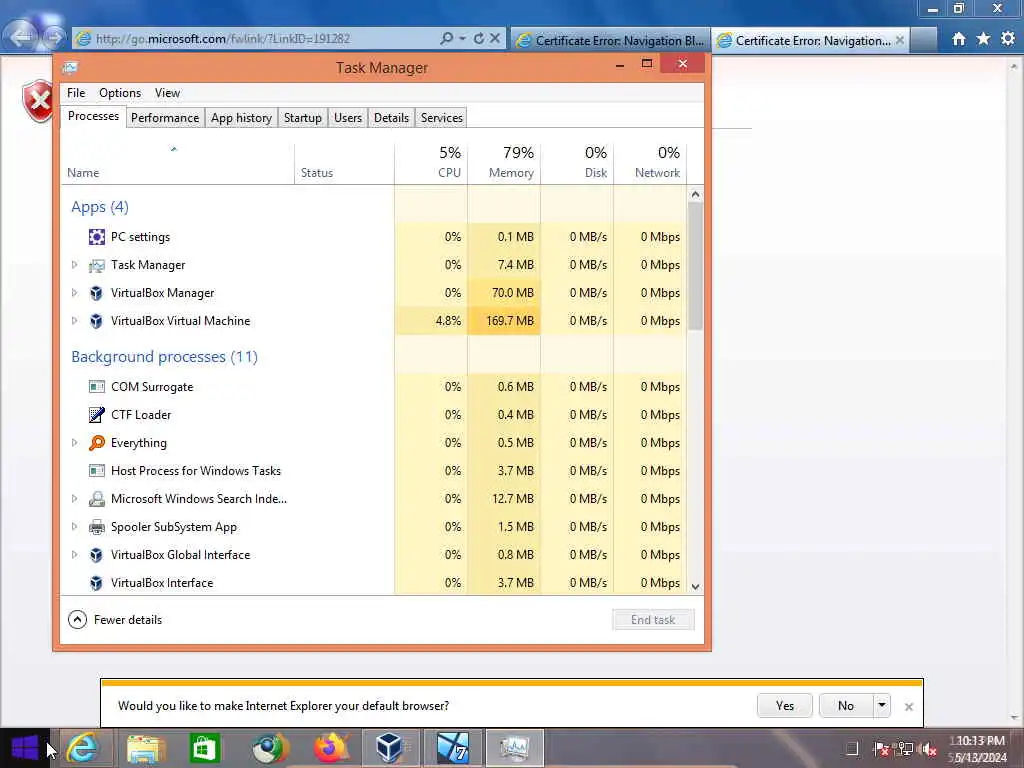Viewport: 1024px width, 768px height.
Task: Expand the VirtualBox Manager row
Action: pyautogui.click(x=74, y=293)
